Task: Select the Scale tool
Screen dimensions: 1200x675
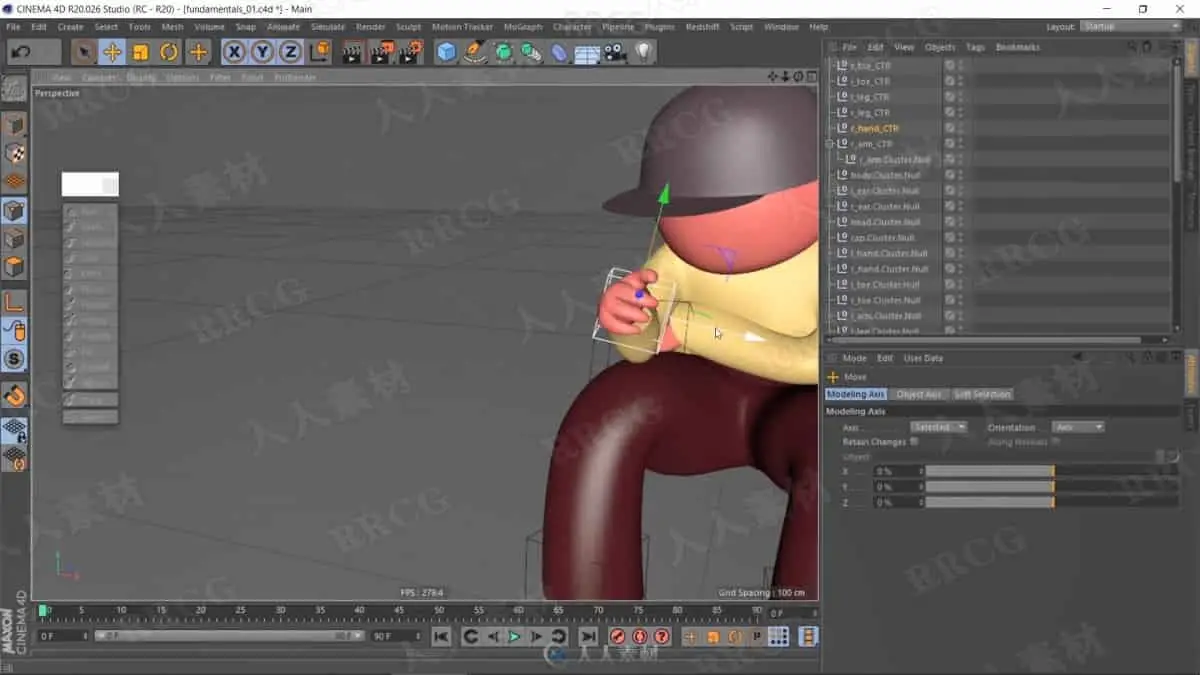Action: [x=141, y=52]
